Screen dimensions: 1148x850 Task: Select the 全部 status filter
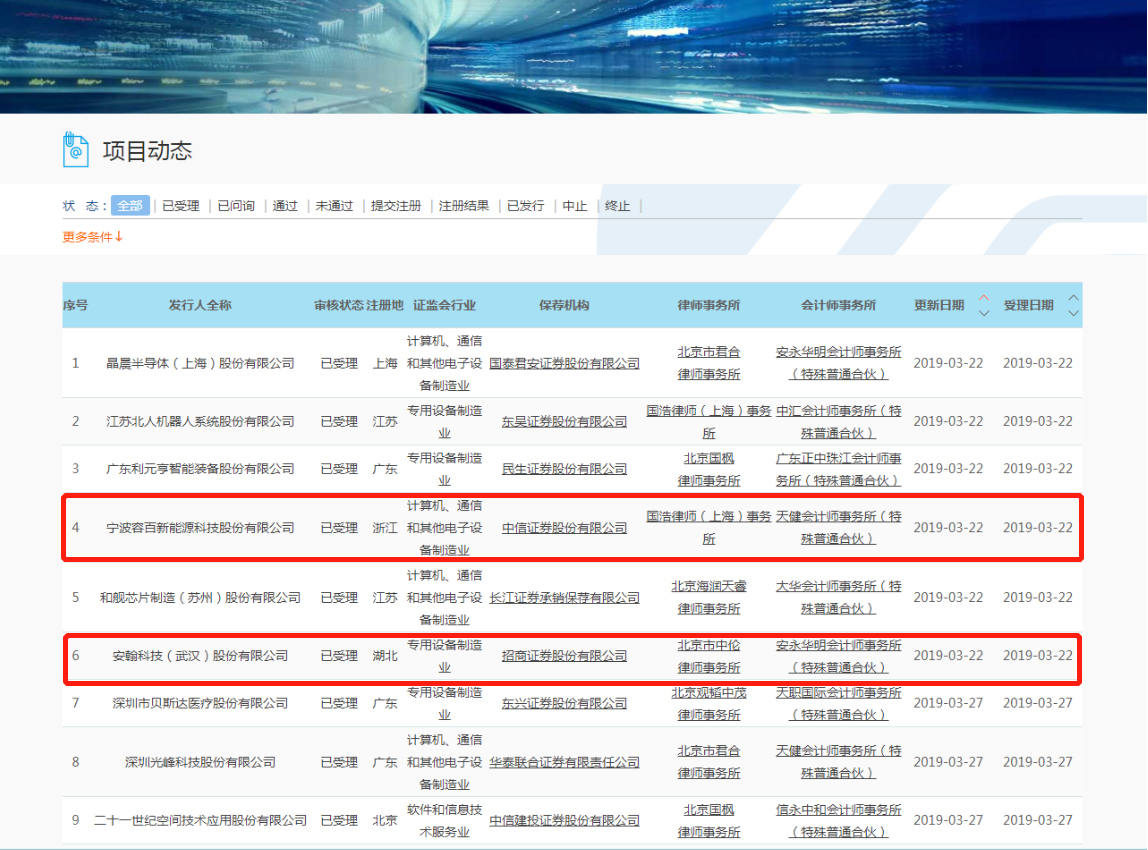click(x=130, y=206)
